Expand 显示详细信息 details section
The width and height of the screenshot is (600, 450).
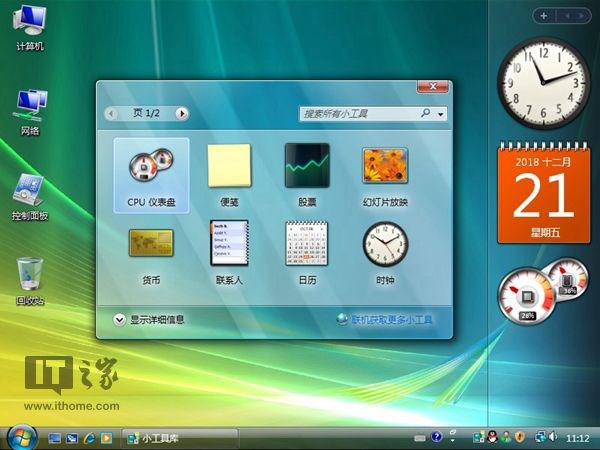[x=149, y=320]
